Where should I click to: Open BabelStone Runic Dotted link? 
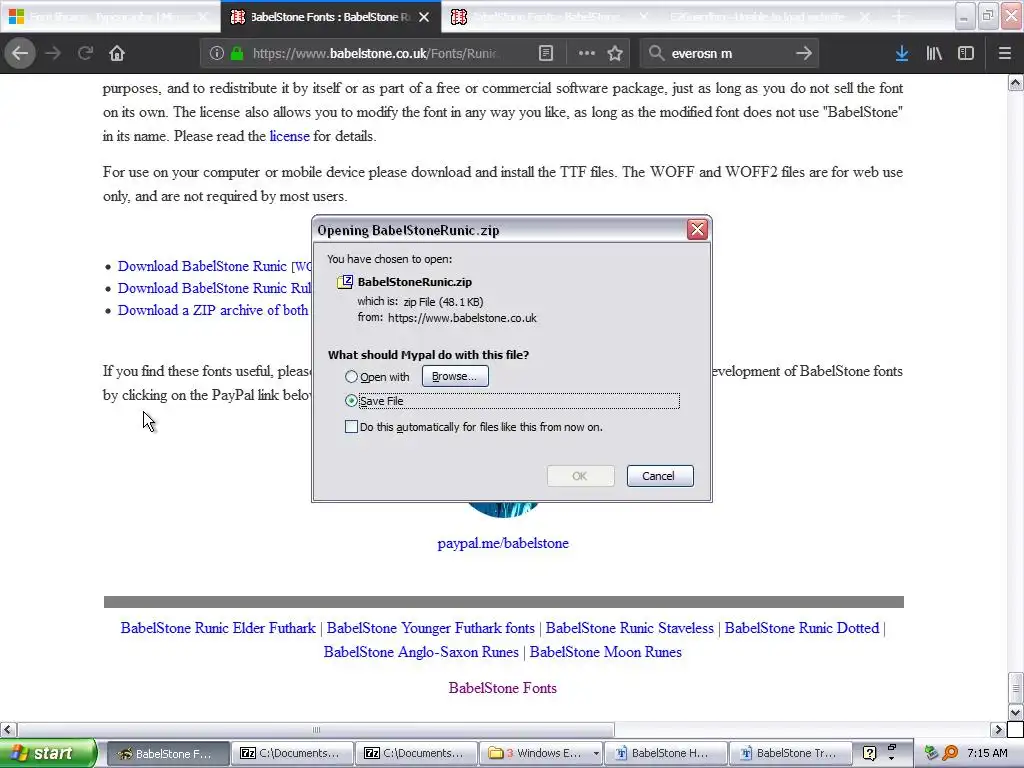pyautogui.click(x=802, y=628)
